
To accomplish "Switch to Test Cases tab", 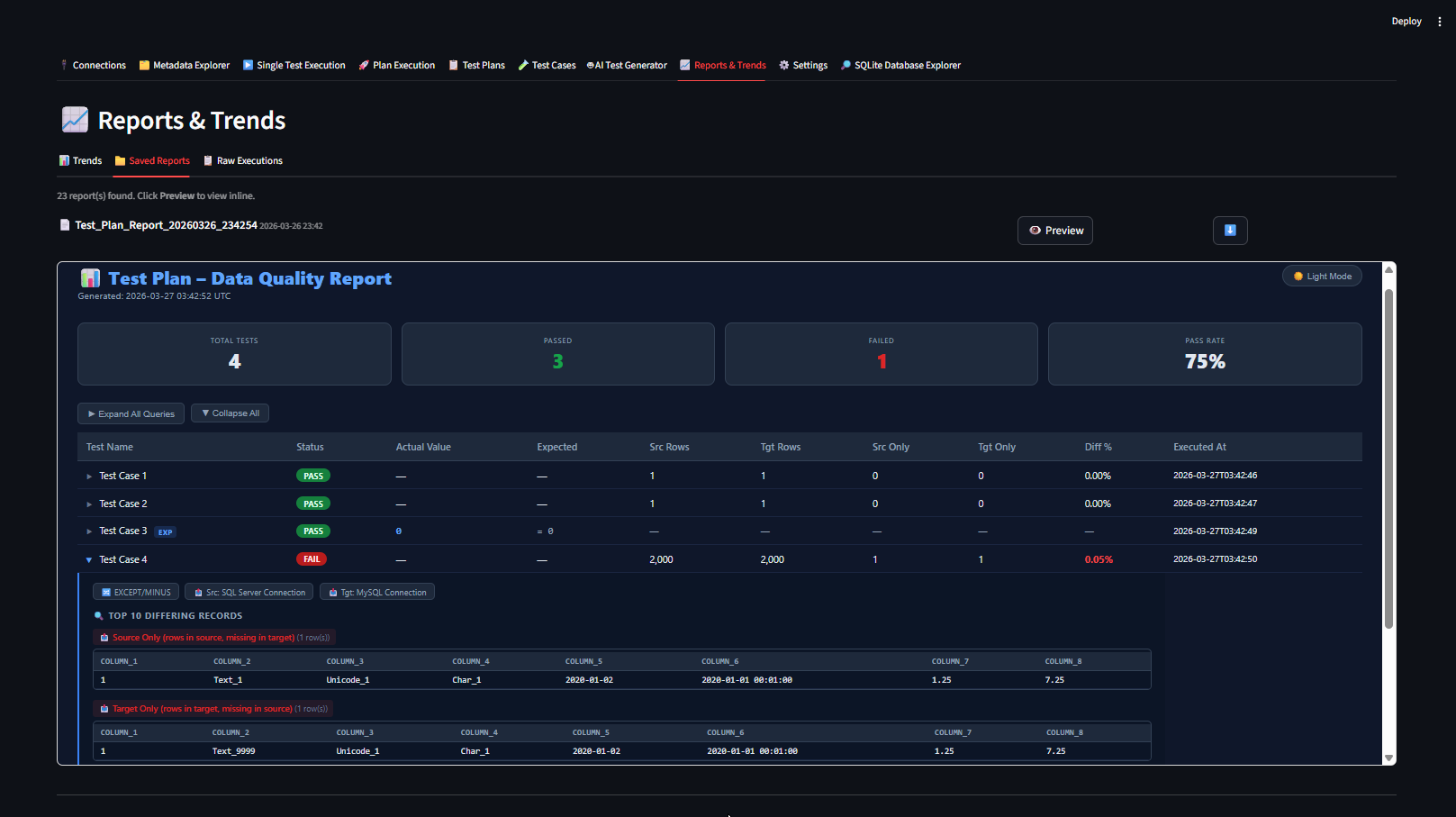I will click(547, 65).
